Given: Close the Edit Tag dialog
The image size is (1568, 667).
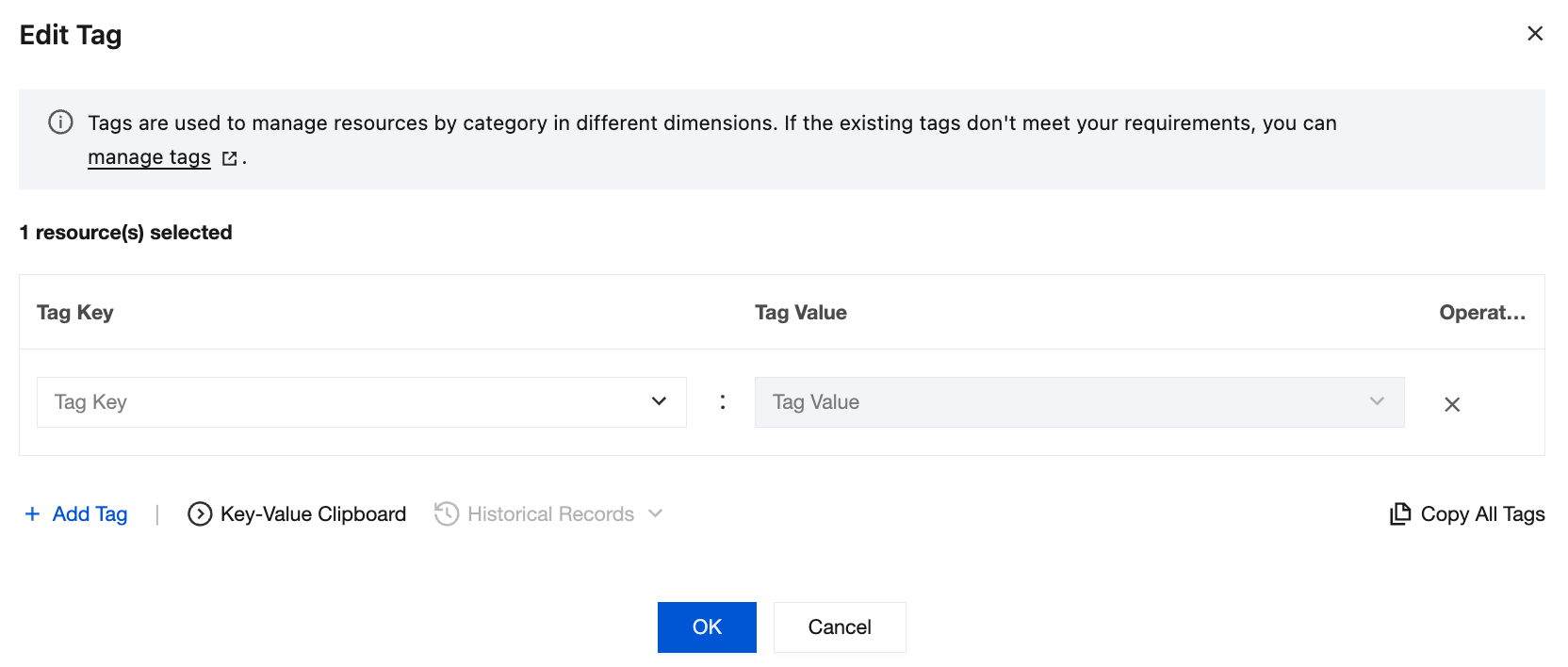Looking at the screenshot, I should [1535, 34].
